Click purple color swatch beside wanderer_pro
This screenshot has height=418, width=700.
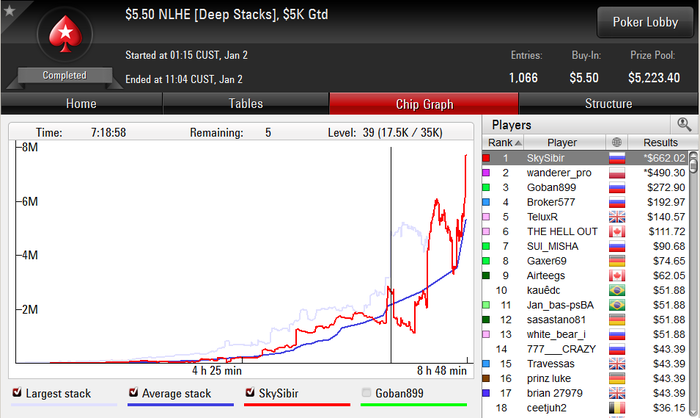pos(486,173)
